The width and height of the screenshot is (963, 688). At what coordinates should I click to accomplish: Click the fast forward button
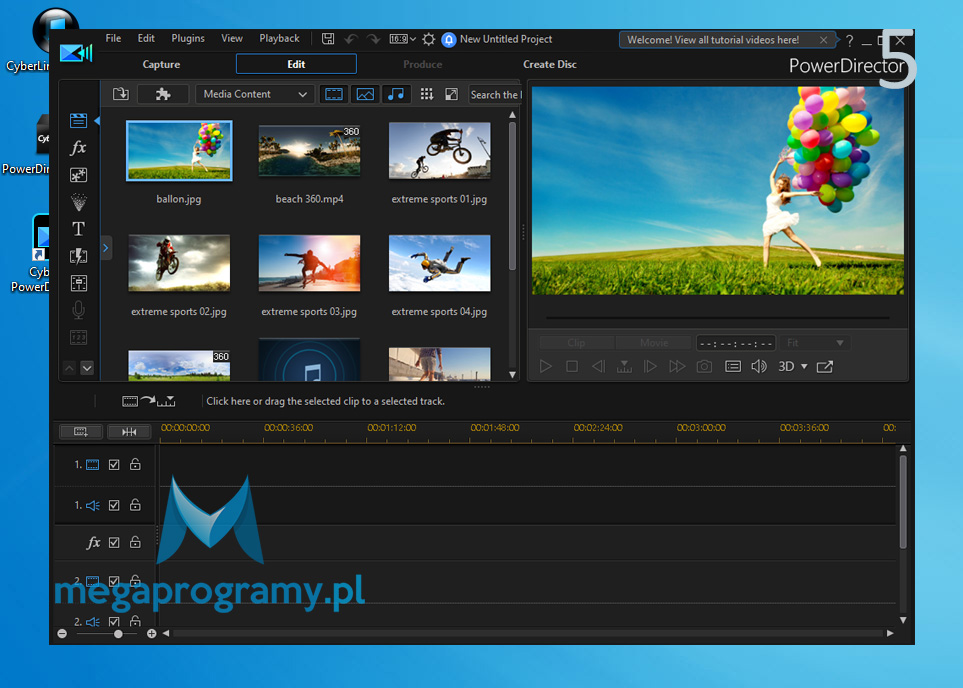click(677, 367)
